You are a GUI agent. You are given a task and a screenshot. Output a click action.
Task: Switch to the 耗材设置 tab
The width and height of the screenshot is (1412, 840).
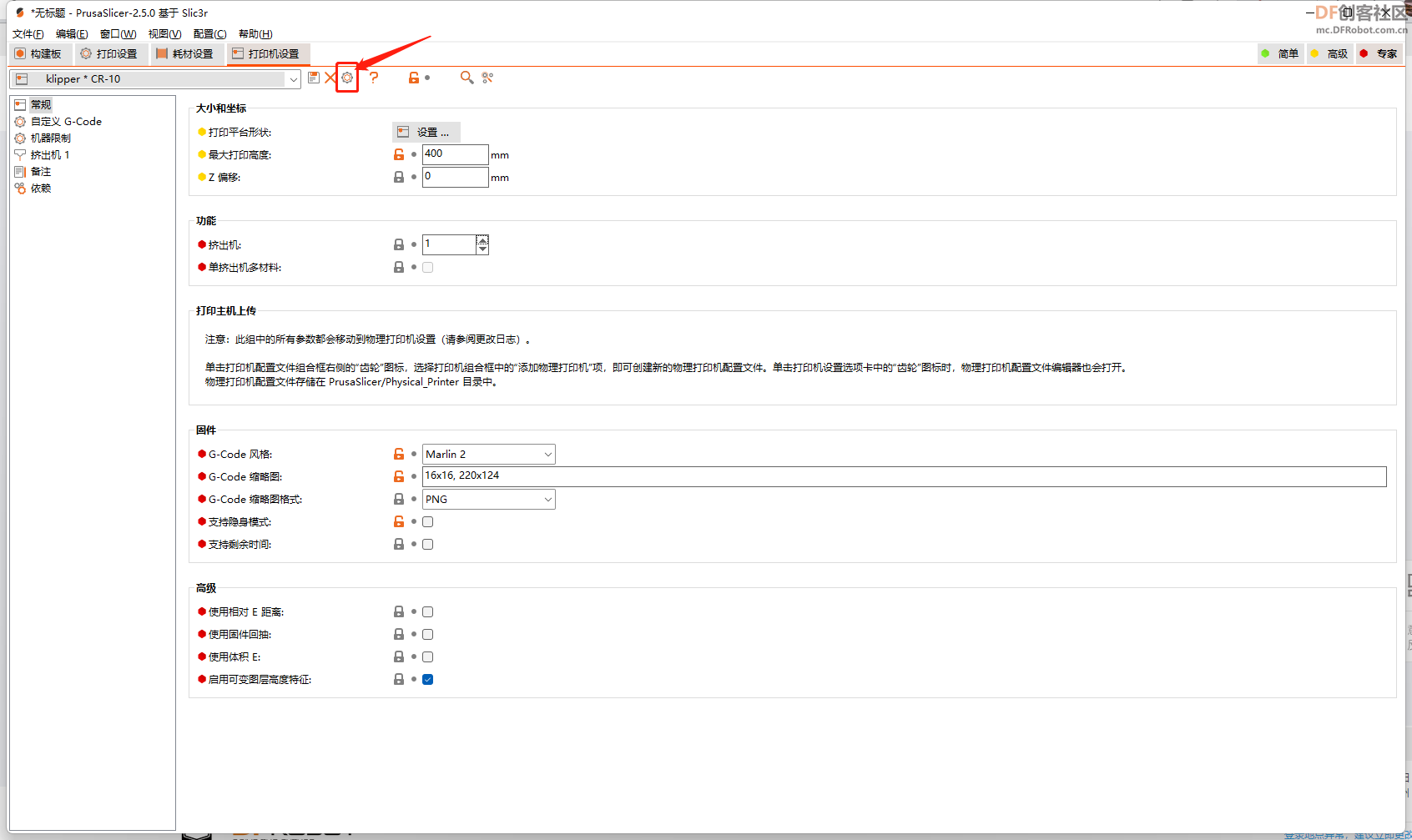coord(185,53)
